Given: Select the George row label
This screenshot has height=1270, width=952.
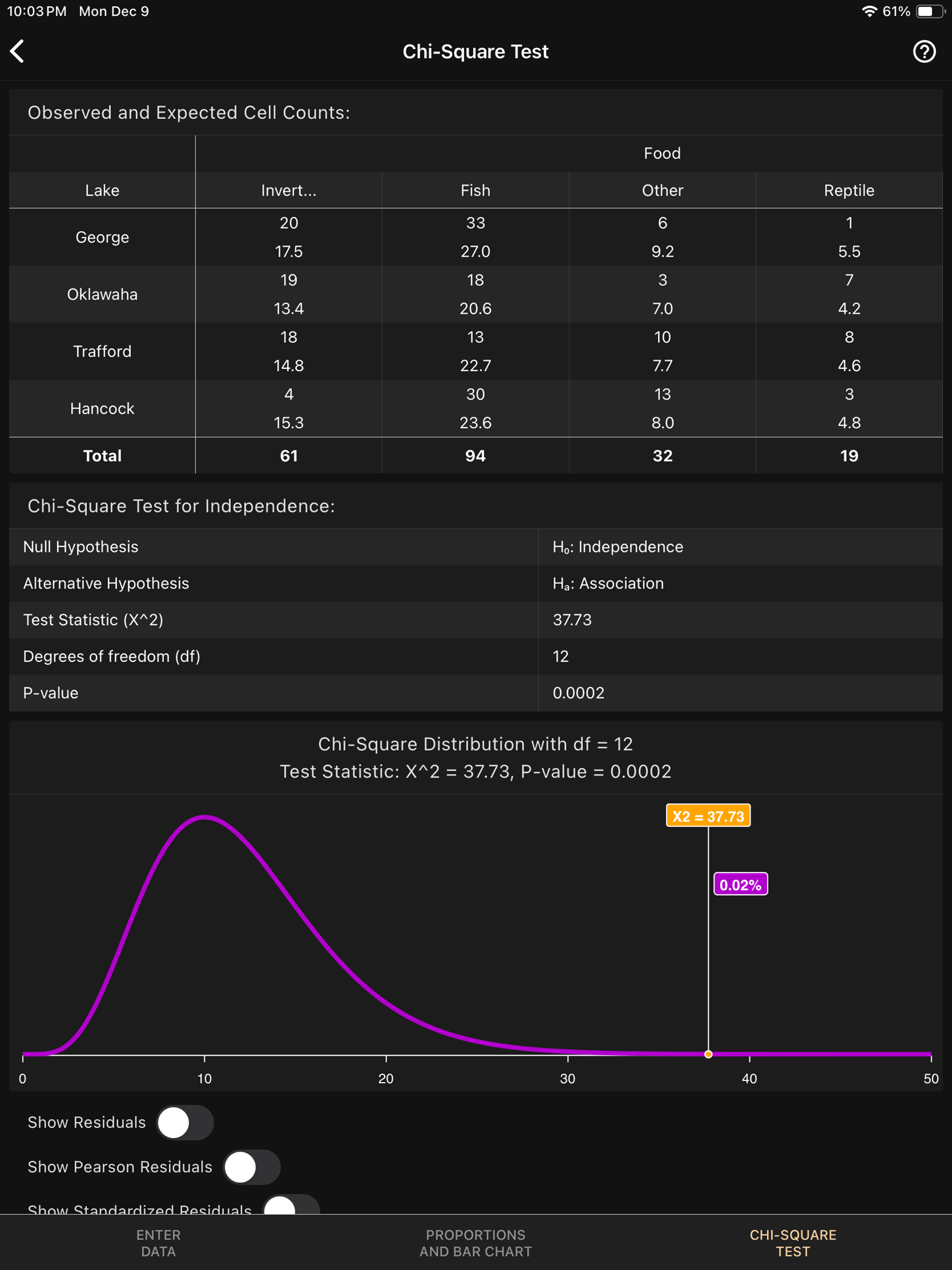Looking at the screenshot, I should coord(102,237).
